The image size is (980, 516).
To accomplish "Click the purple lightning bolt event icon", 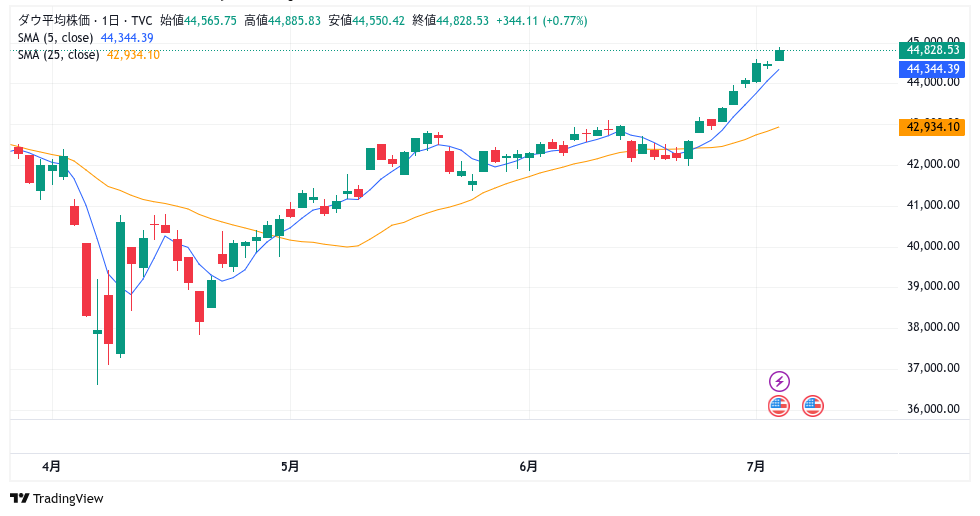I will [x=779, y=381].
